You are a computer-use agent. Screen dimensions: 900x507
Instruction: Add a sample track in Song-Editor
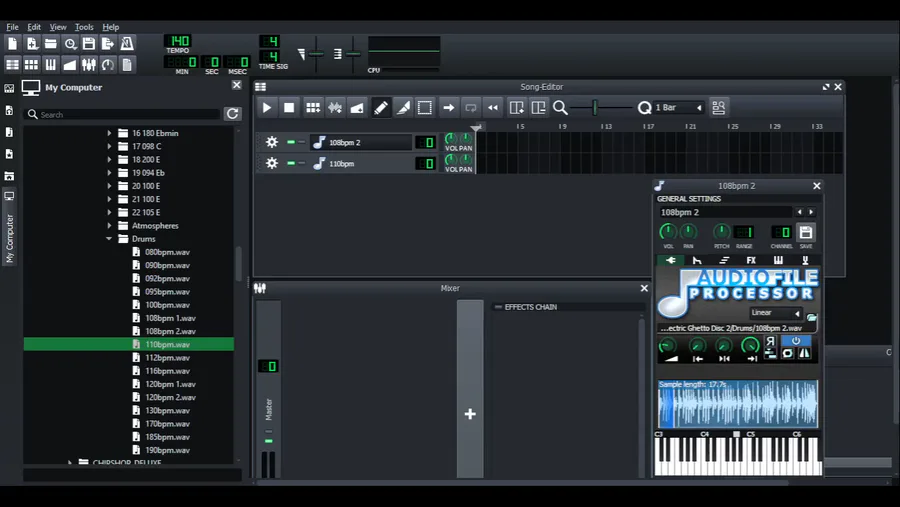(335, 107)
